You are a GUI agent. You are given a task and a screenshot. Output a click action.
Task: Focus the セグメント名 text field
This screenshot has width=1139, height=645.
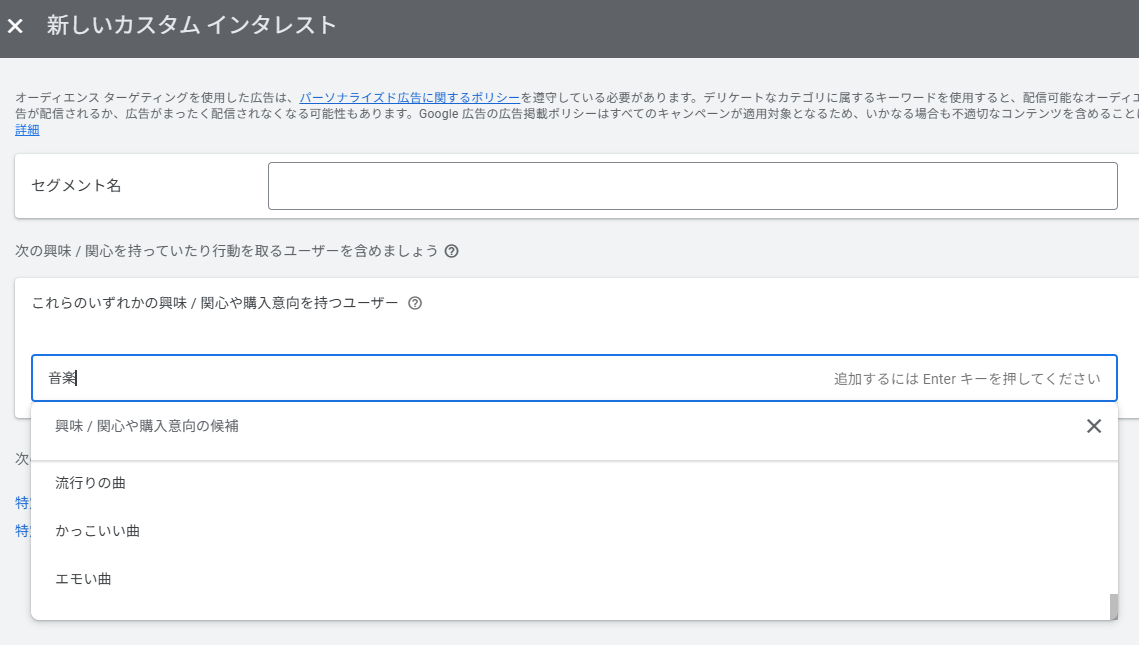[x=692, y=186]
